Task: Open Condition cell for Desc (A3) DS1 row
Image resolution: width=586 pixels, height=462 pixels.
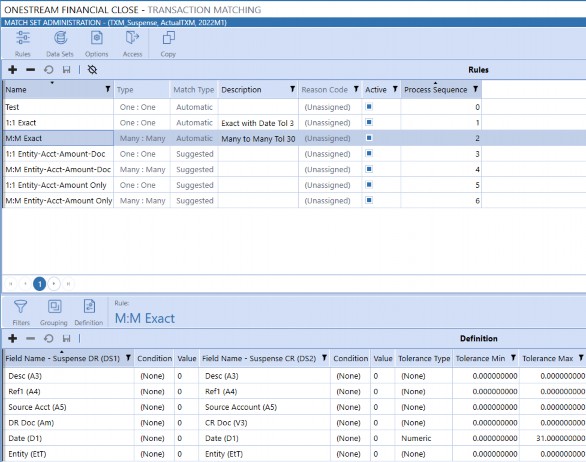Action: click(x=154, y=376)
